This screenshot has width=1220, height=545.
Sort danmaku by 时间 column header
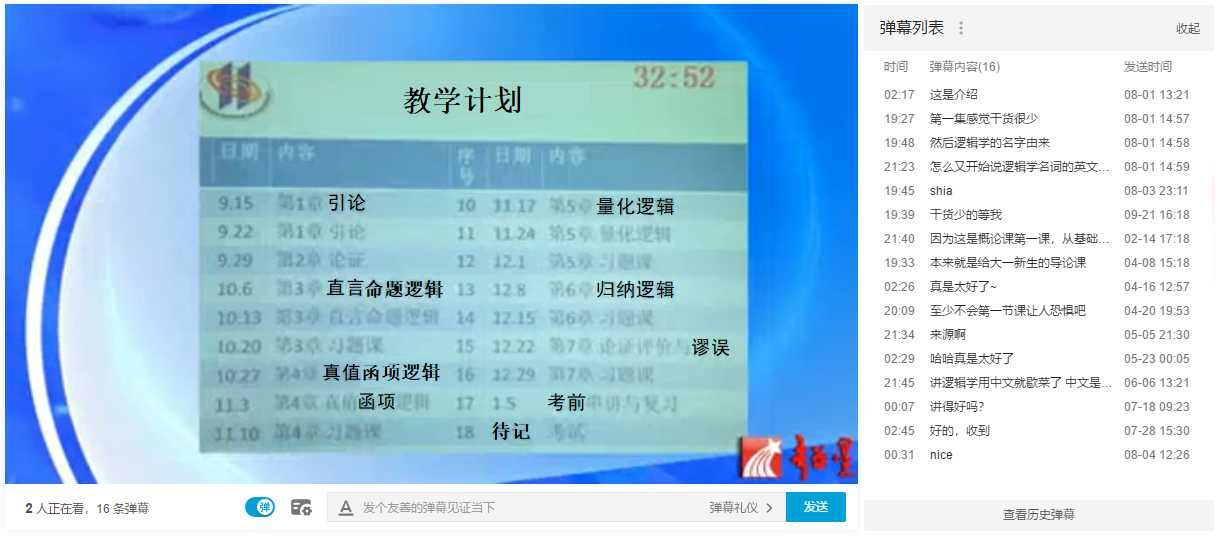coord(896,67)
